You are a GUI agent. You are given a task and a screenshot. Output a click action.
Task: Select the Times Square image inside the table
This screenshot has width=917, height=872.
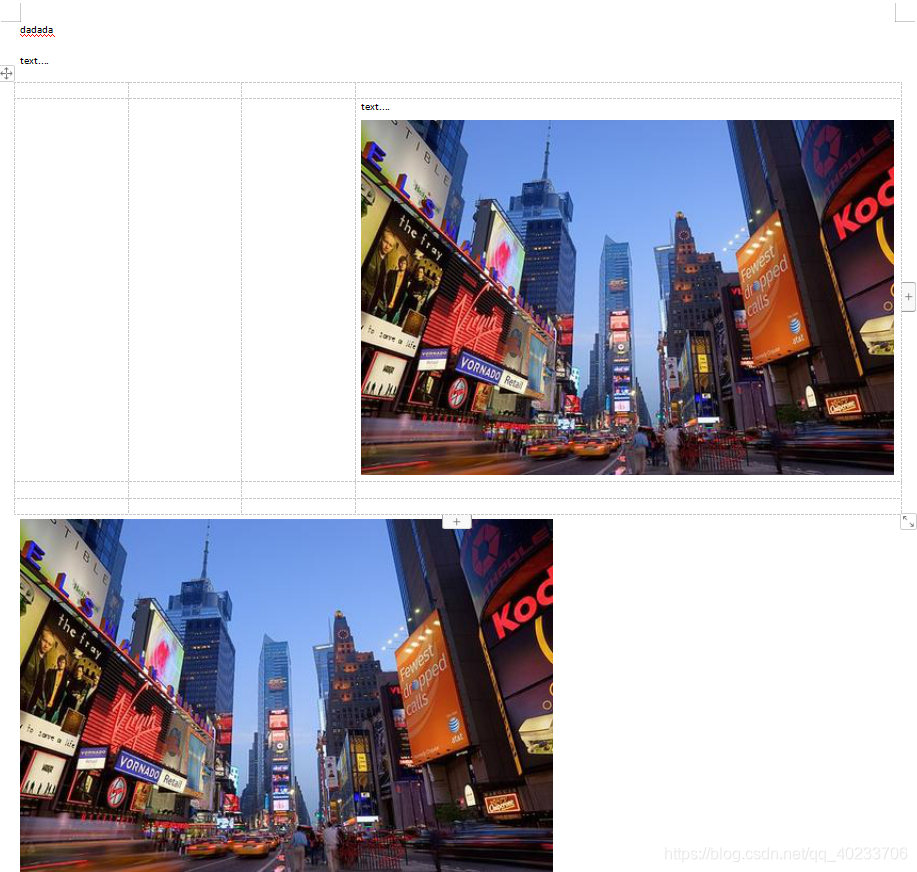(x=627, y=297)
